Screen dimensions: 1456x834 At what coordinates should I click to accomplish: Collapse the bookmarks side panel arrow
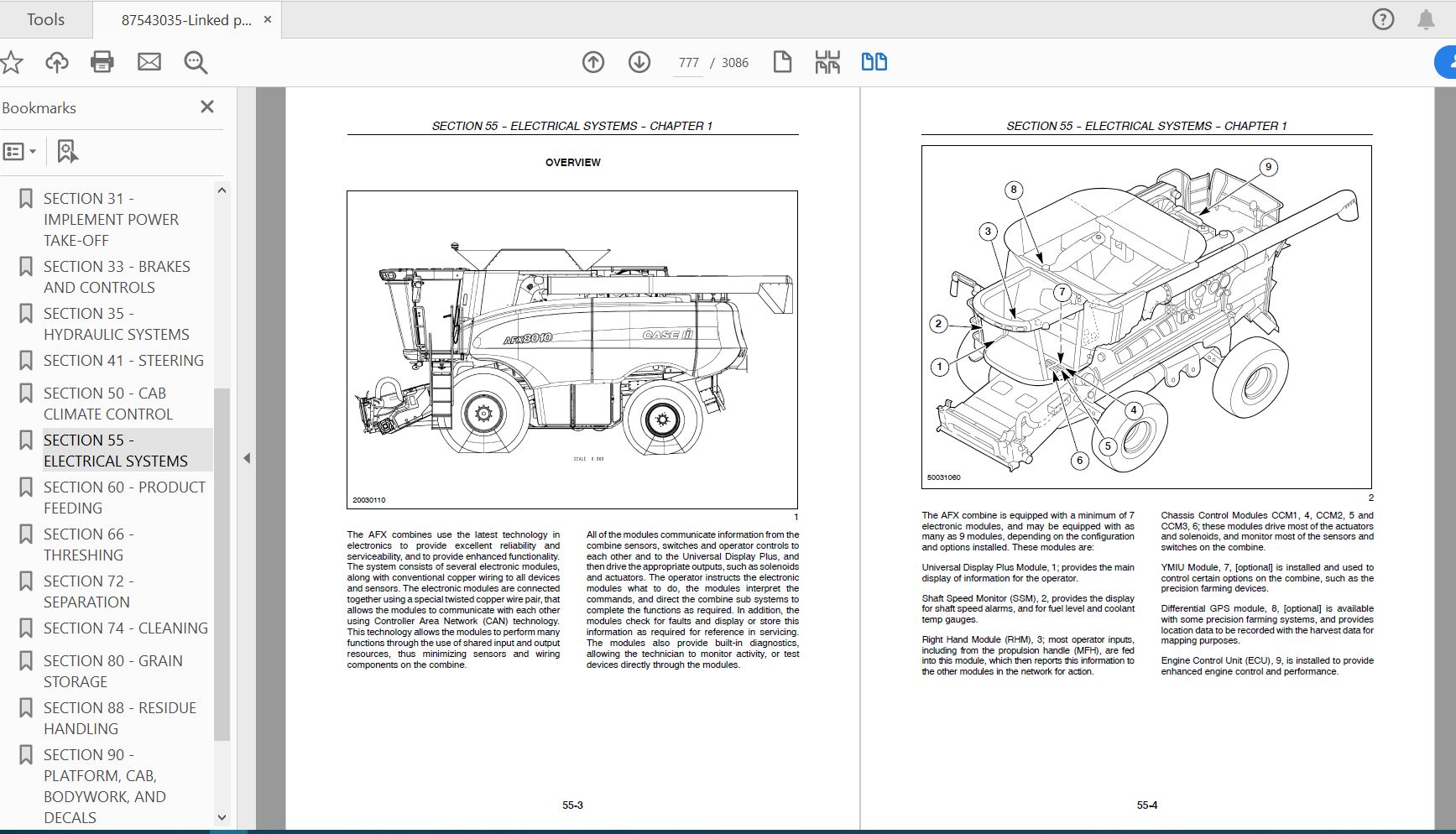click(247, 458)
